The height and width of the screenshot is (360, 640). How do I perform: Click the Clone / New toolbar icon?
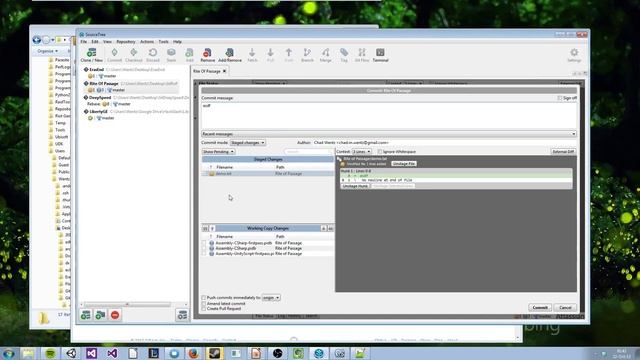(91, 54)
